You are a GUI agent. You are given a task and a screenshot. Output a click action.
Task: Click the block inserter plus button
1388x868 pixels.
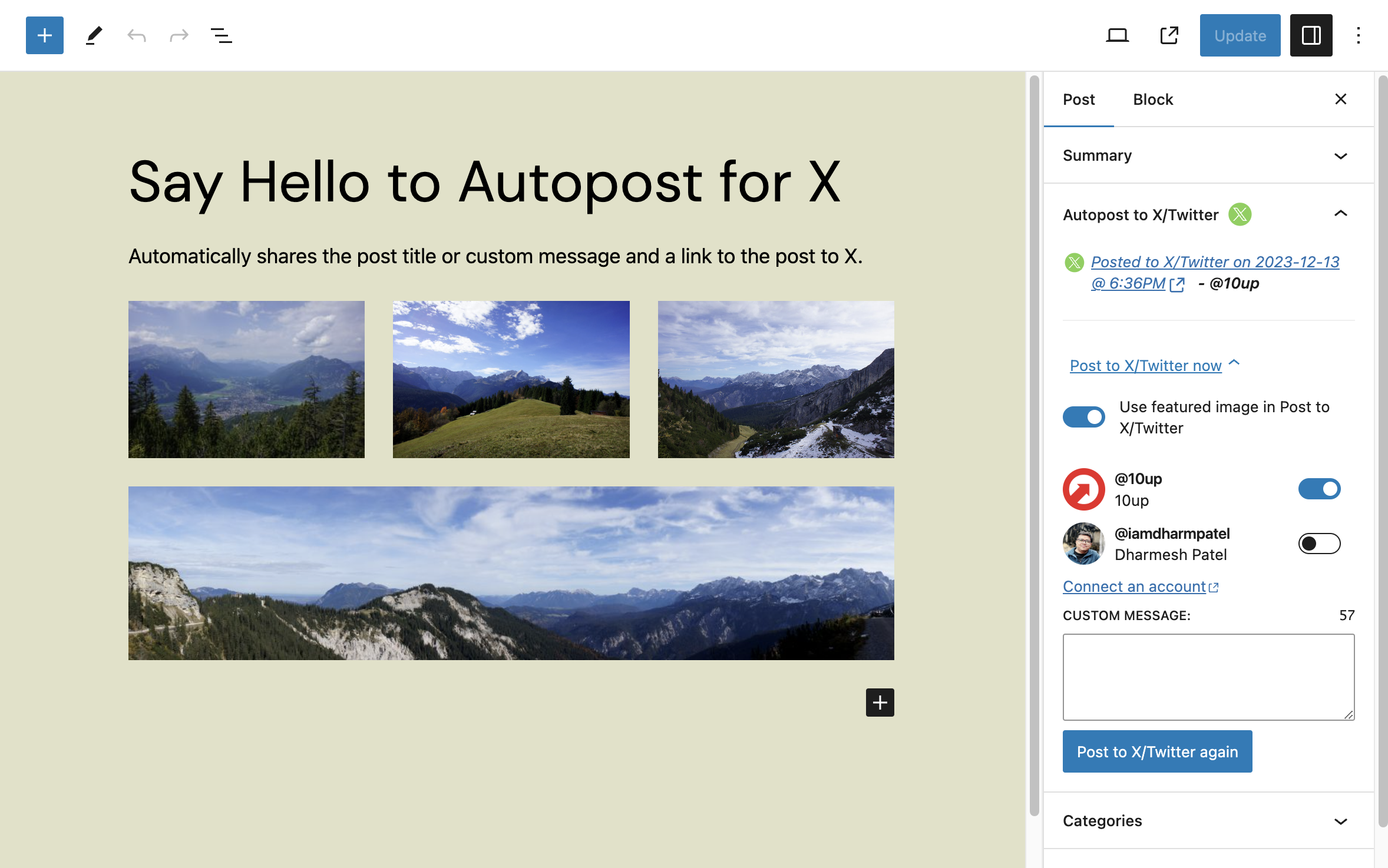[x=44, y=35]
